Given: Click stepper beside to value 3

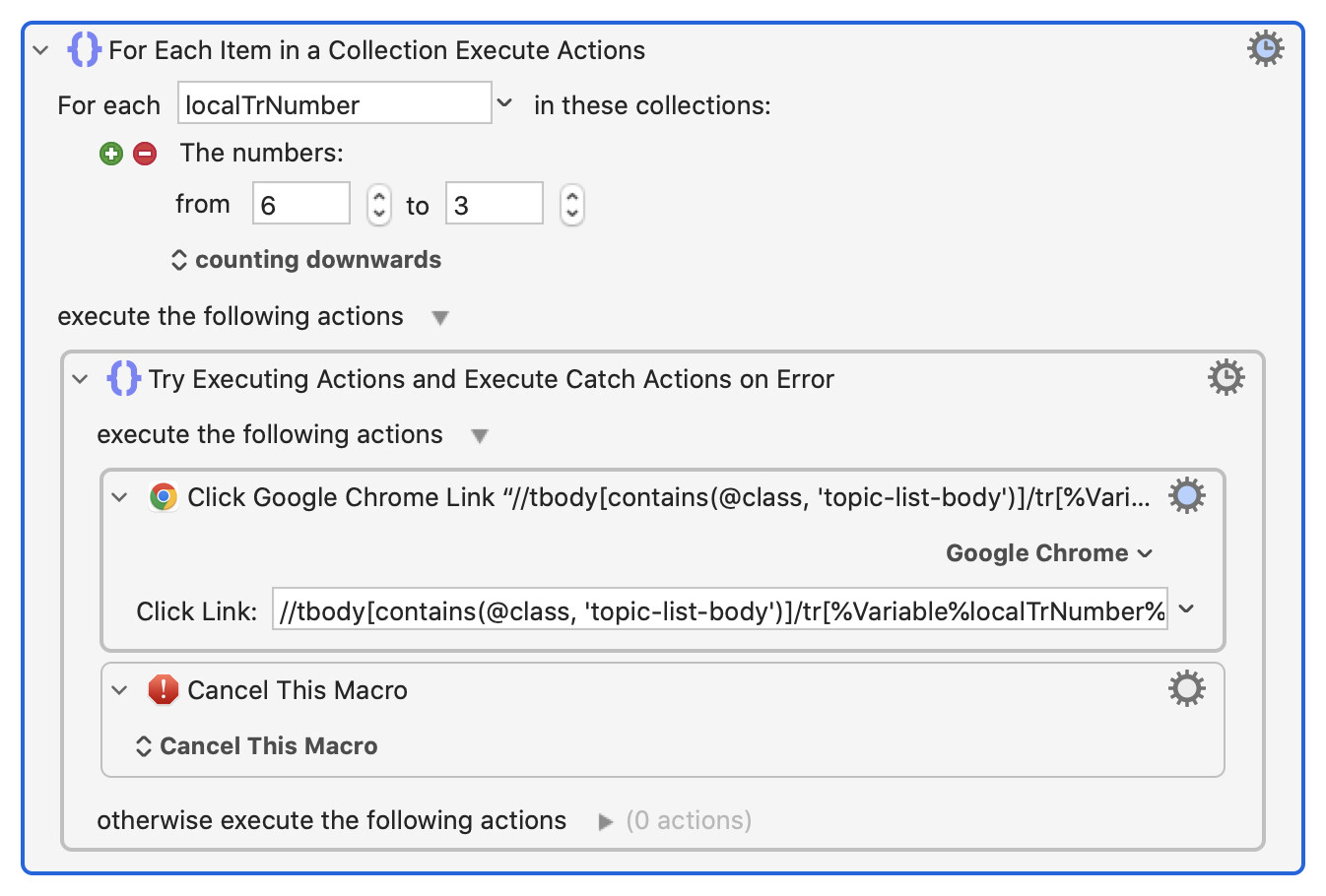Looking at the screenshot, I should click(x=572, y=205).
